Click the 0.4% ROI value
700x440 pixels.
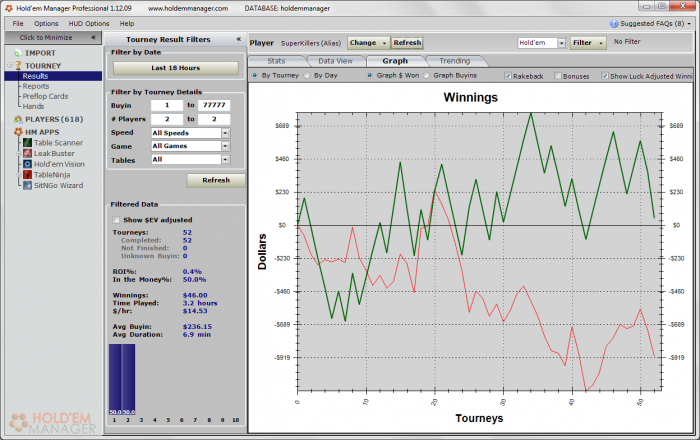point(192,272)
